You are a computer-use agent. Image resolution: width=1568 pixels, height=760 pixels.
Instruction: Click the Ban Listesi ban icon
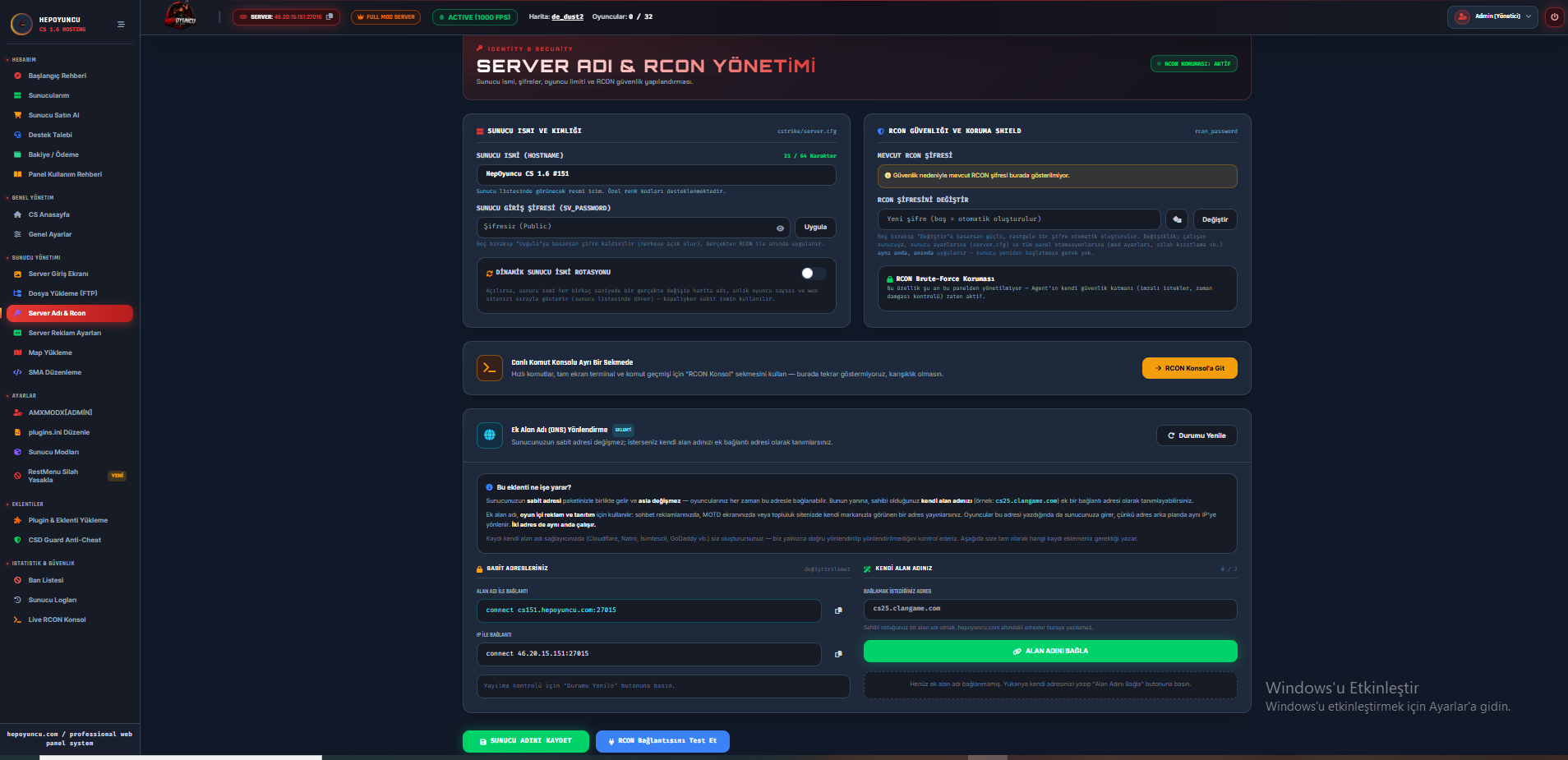coord(17,580)
